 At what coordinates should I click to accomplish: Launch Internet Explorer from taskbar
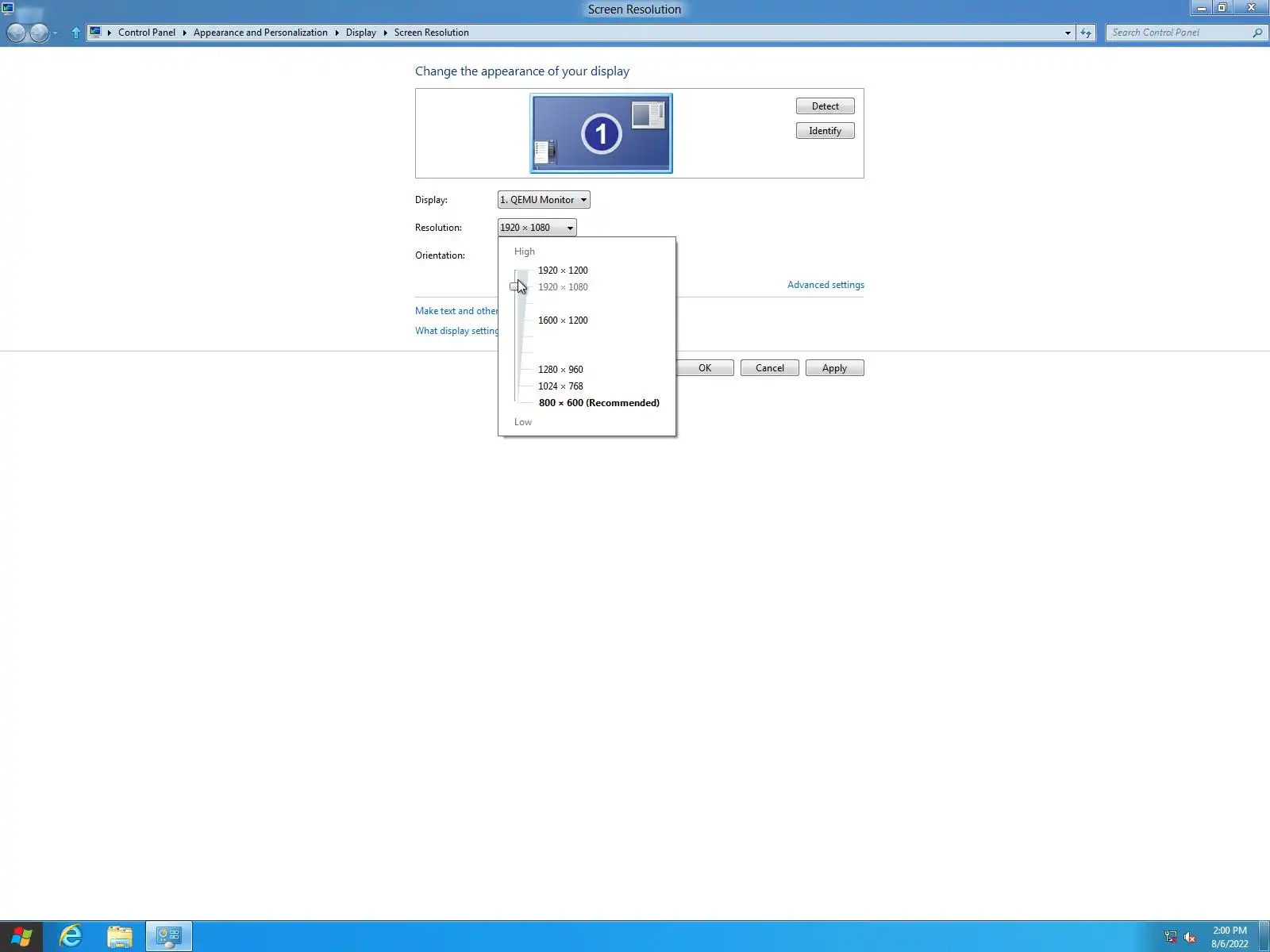[71, 937]
